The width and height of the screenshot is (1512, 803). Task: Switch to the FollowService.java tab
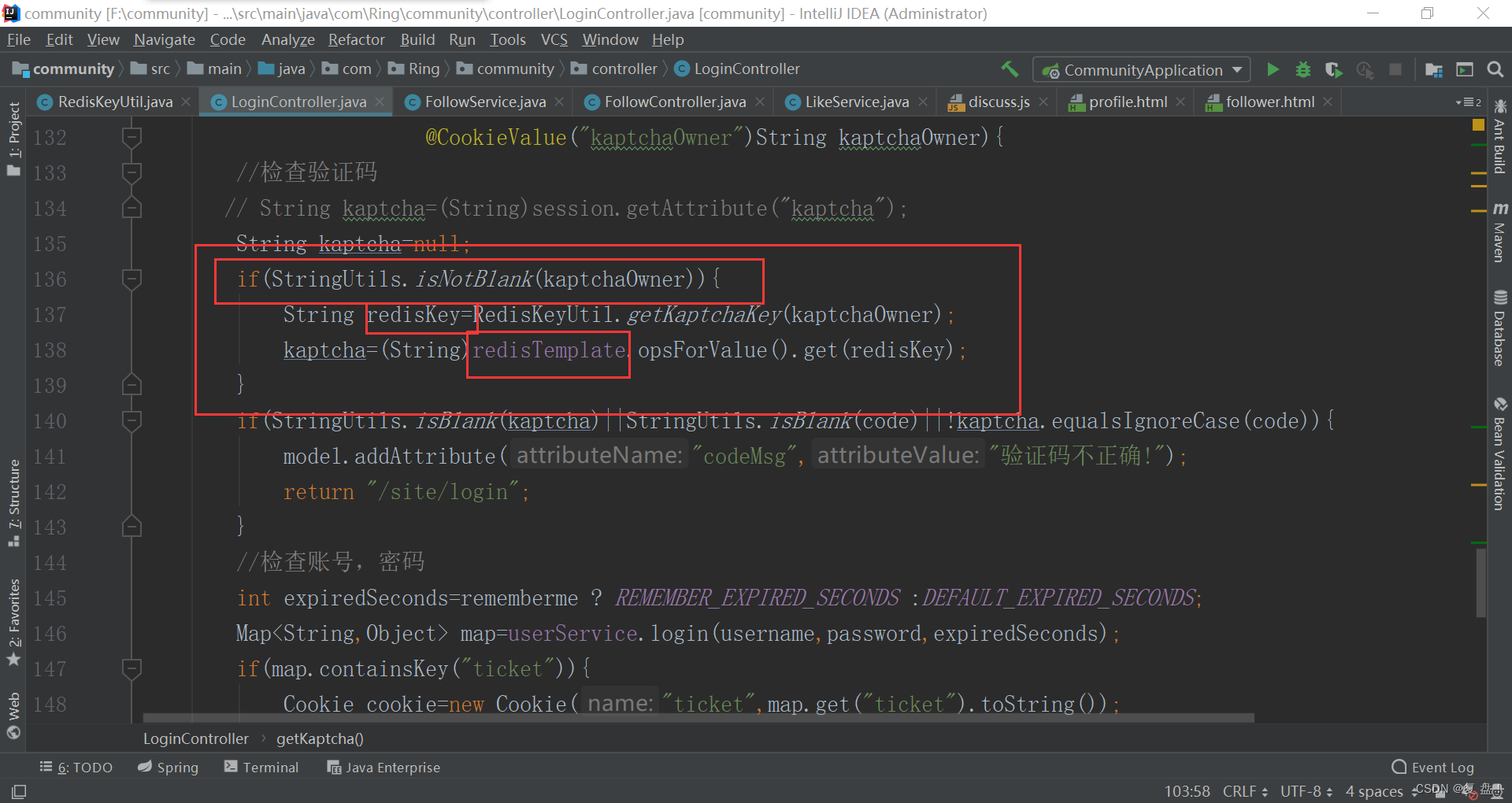tap(484, 102)
